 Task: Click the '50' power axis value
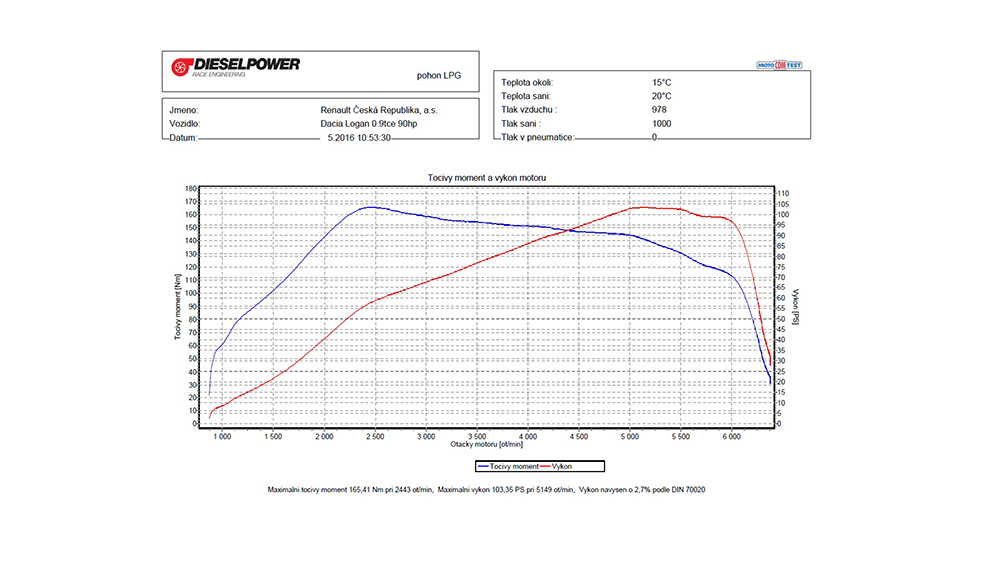(781, 319)
